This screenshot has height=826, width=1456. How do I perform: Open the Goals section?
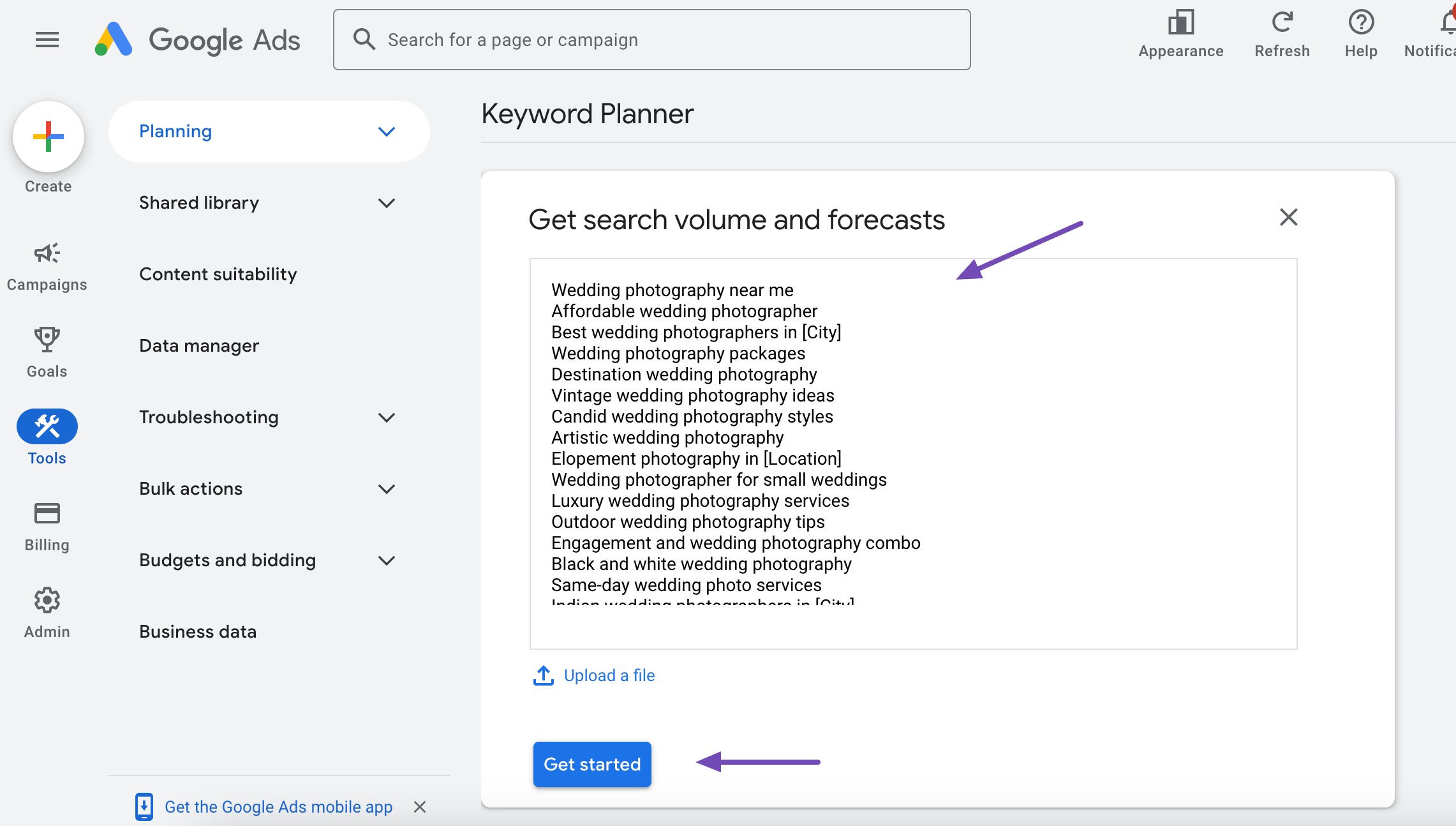47,352
